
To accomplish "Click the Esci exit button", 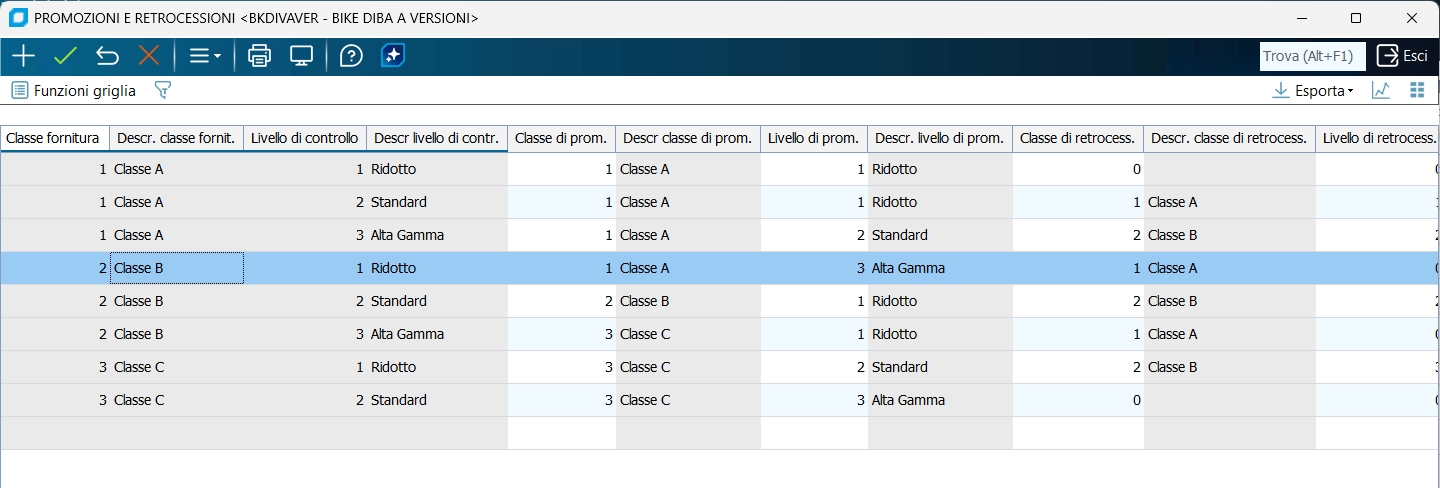I will (1403, 56).
